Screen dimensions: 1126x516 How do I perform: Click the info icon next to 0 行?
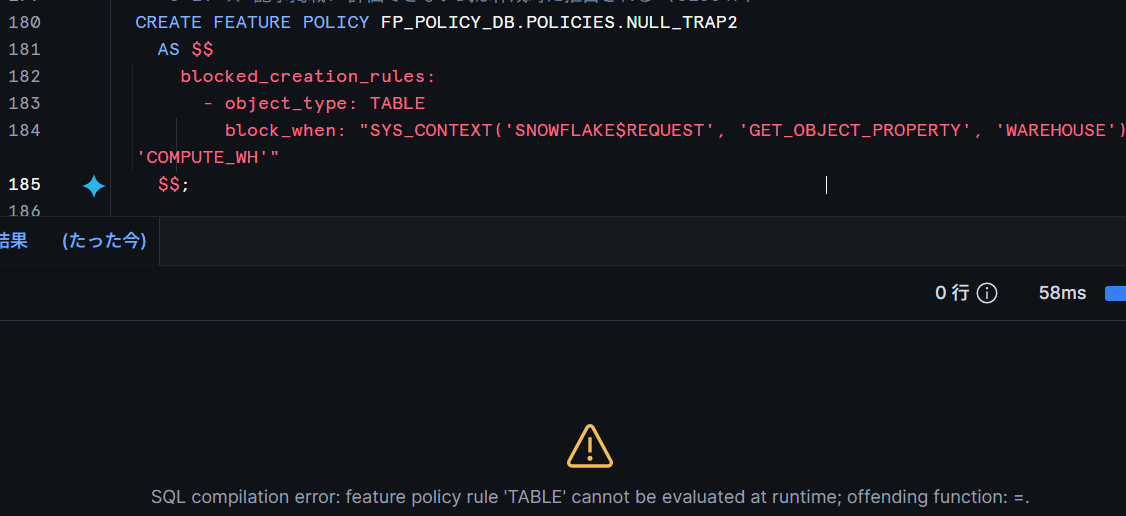(x=987, y=293)
